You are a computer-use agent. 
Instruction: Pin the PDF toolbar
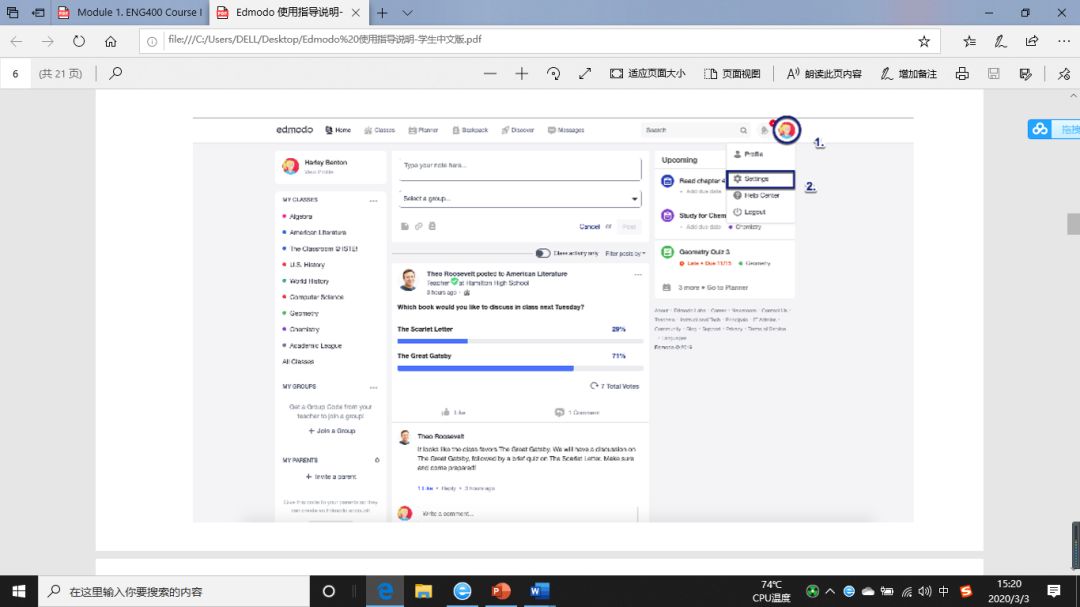pyautogui.click(x=1064, y=74)
